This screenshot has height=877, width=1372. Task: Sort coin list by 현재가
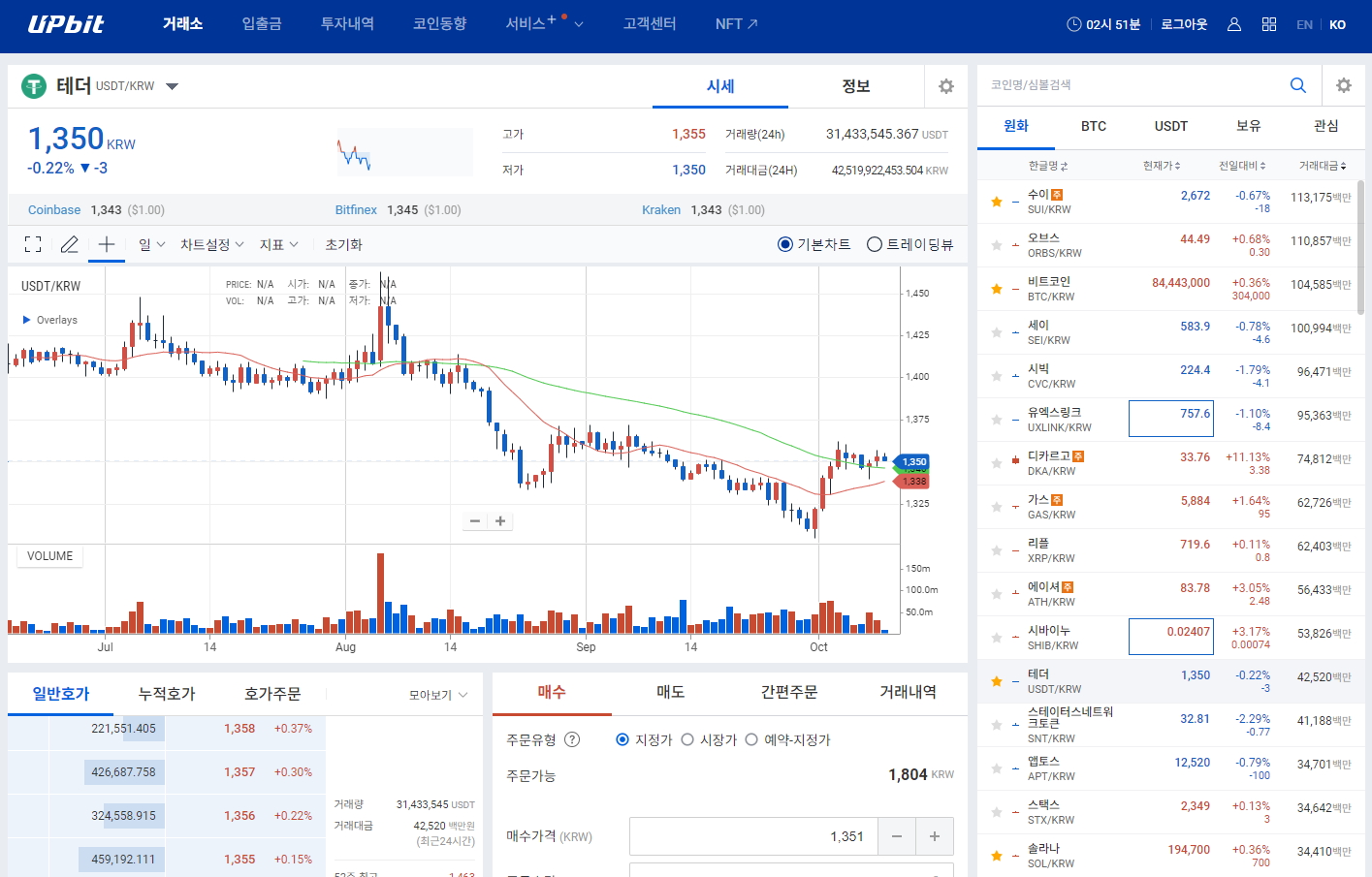(1162, 166)
